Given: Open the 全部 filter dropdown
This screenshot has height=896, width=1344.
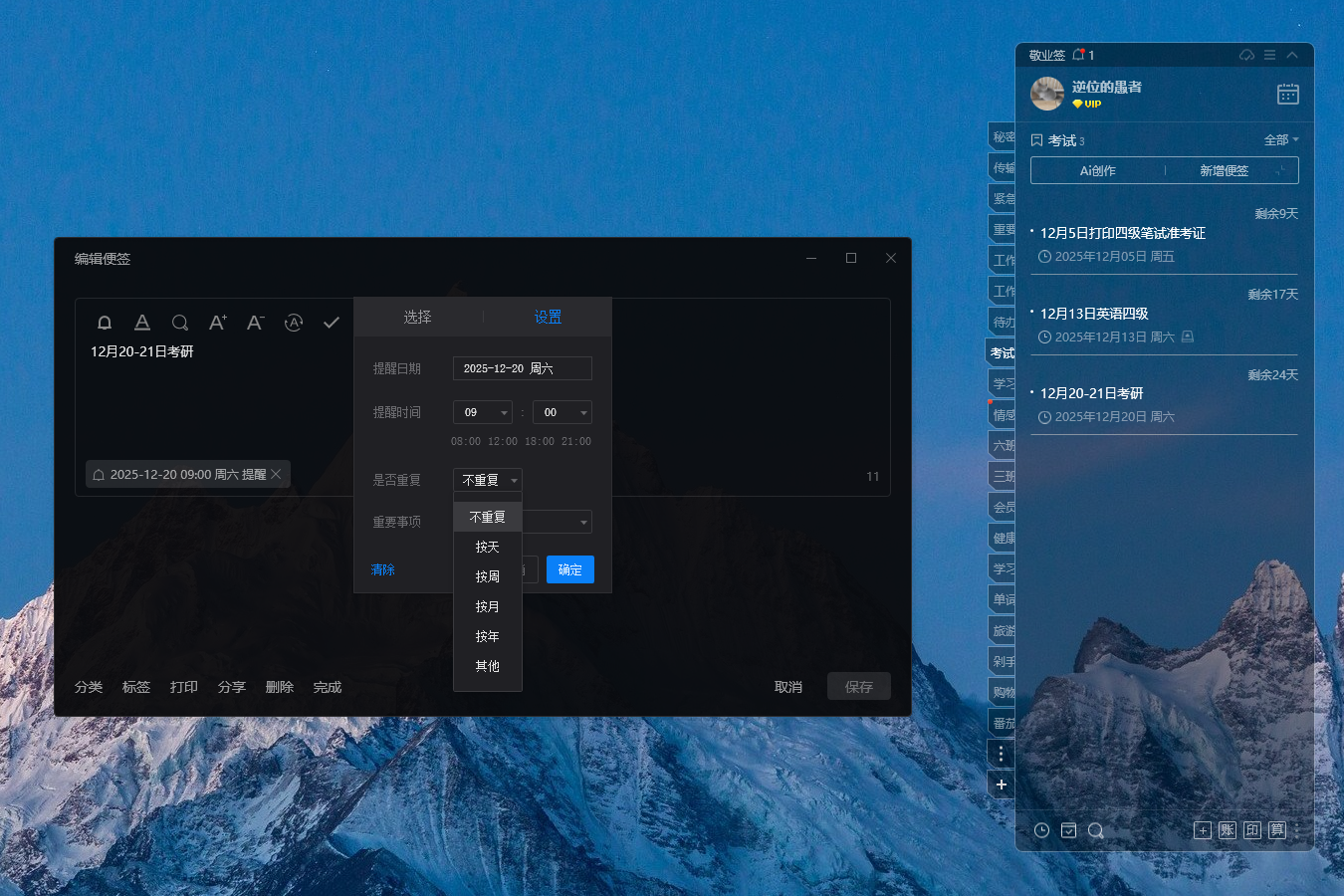Looking at the screenshot, I should pyautogui.click(x=1281, y=140).
